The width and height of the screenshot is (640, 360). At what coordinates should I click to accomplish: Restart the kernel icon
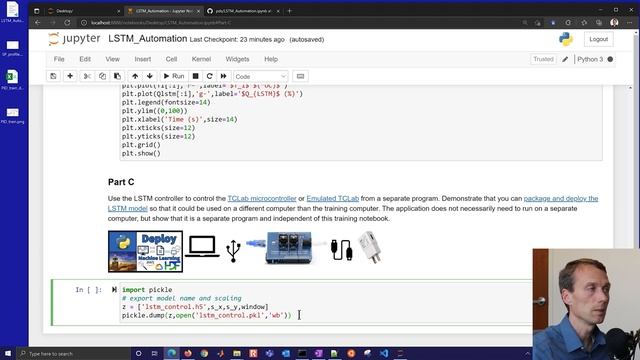pyautogui.click(x=209, y=76)
